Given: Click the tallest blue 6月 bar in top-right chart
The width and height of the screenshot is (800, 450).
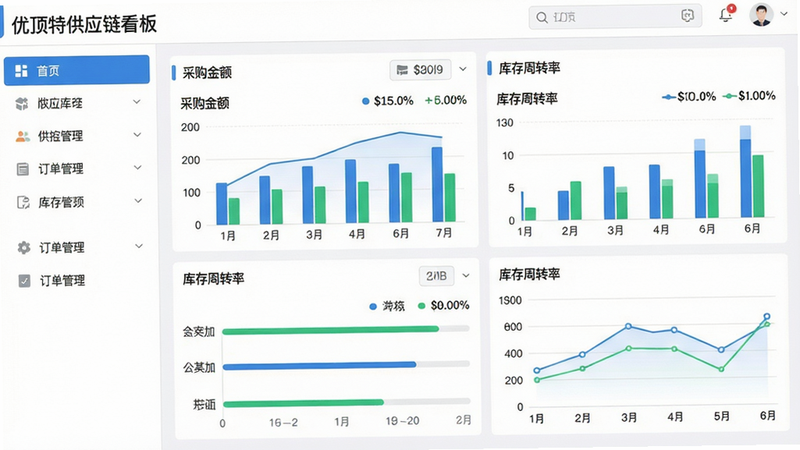Looking at the screenshot, I should (745, 171).
